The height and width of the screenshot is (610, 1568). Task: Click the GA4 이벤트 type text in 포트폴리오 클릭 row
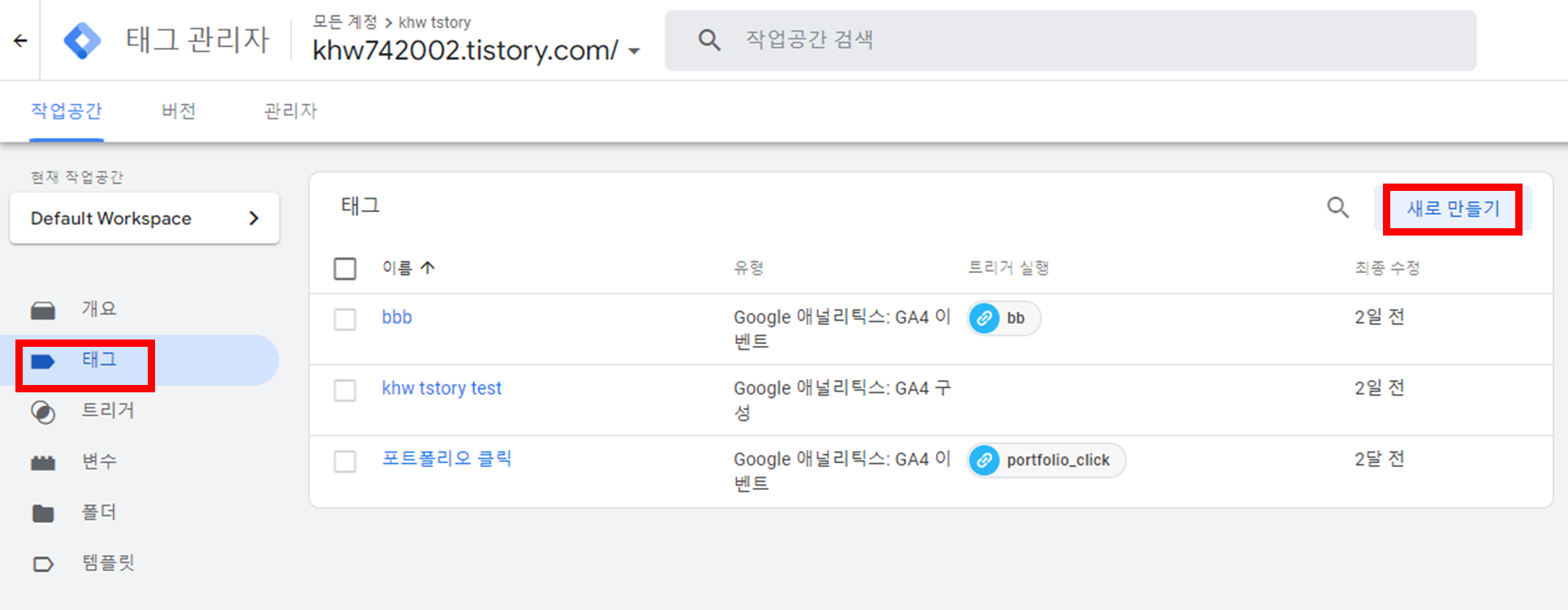(x=842, y=471)
